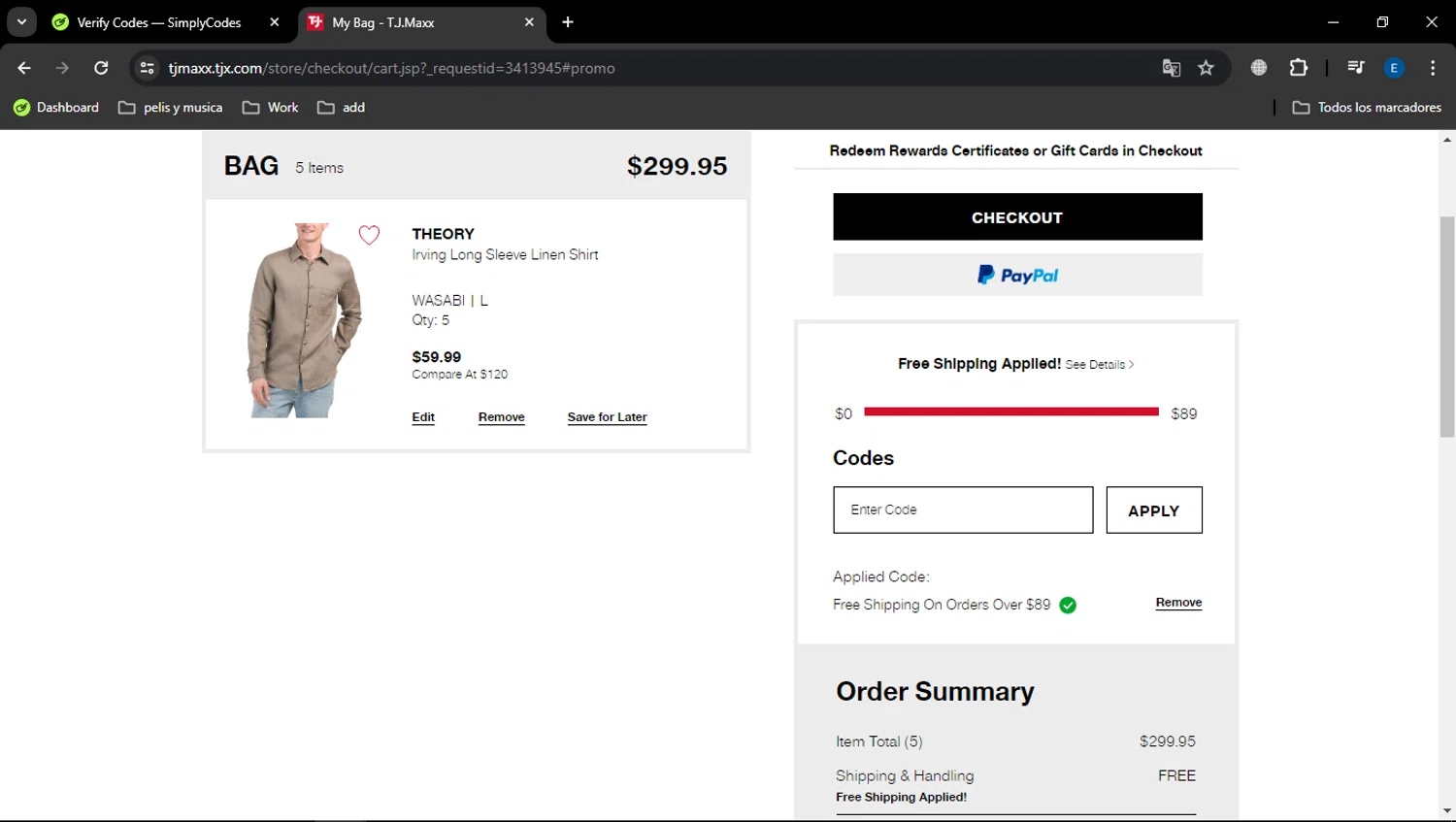Open the translate page icon
The width and height of the screenshot is (1456, 822).
(1172, 68)
